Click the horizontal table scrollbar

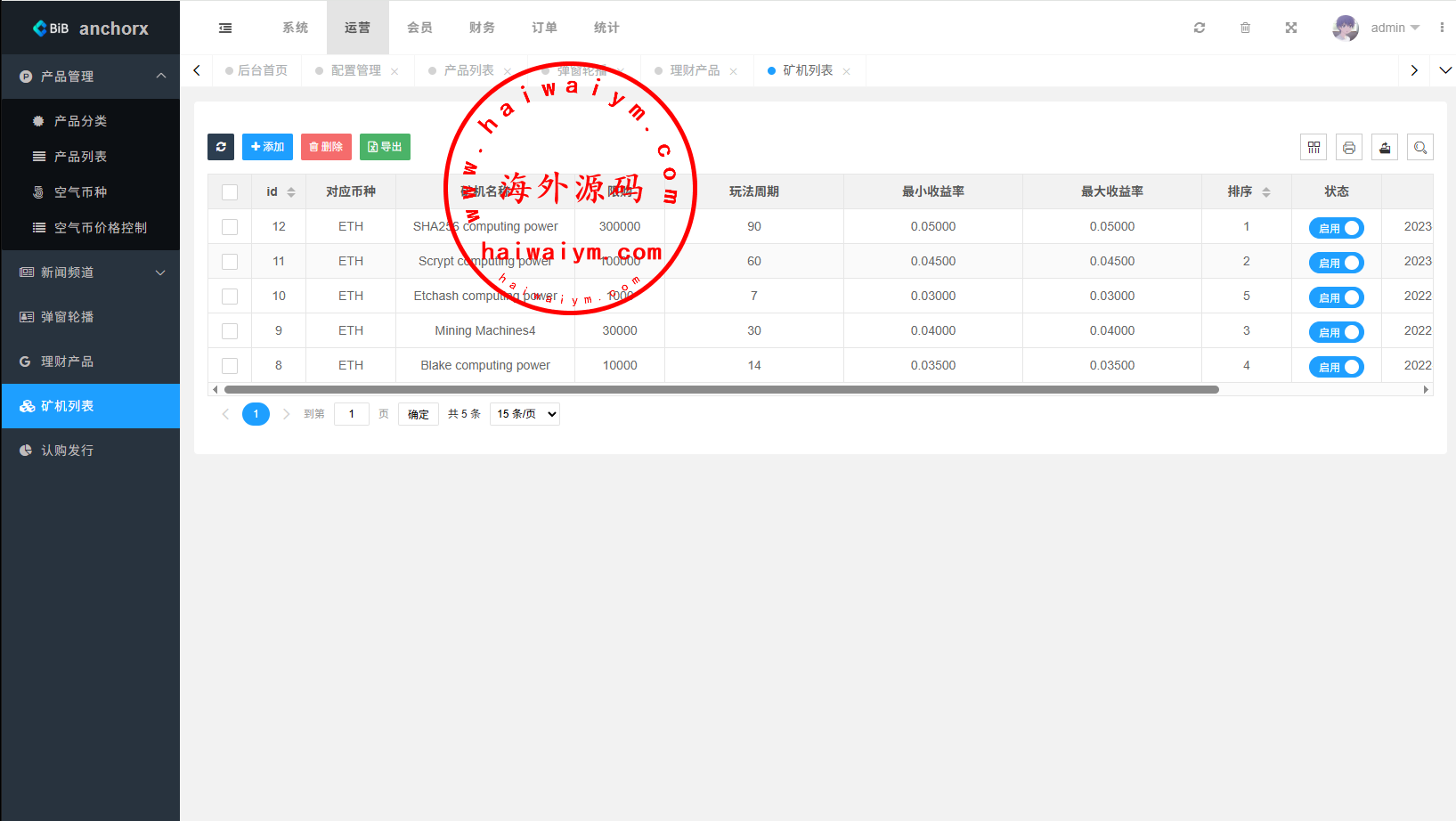pos(721,389)
